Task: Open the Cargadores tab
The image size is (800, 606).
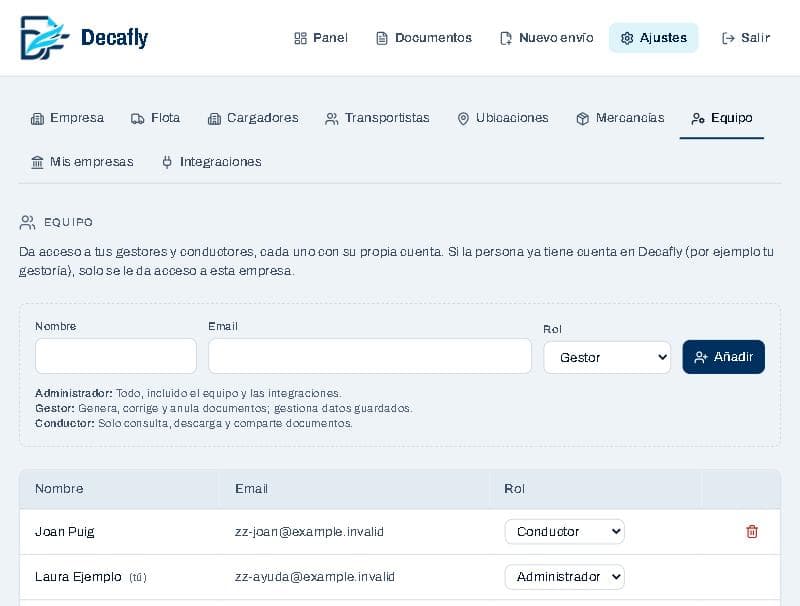Action: tap(253, 118)
